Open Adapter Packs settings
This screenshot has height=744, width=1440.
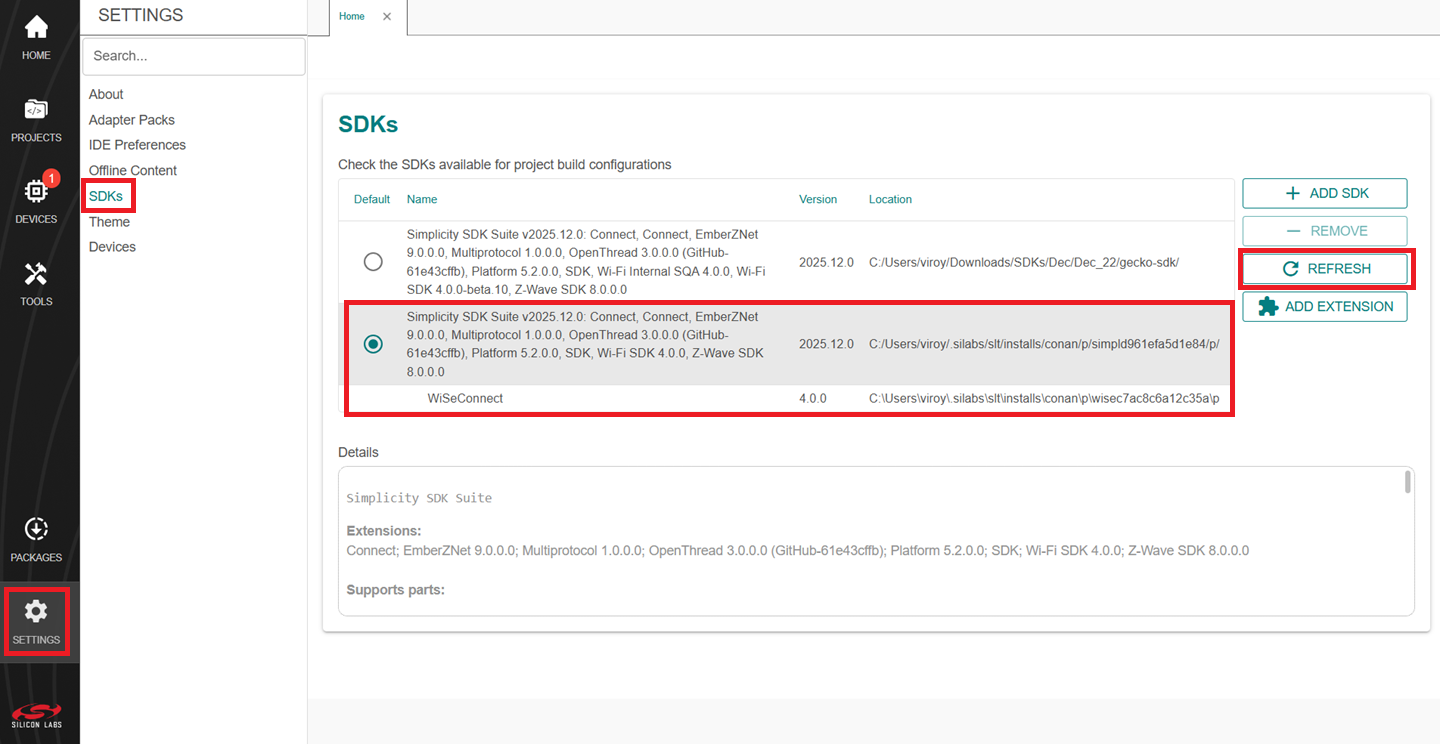tap(131, 119)
